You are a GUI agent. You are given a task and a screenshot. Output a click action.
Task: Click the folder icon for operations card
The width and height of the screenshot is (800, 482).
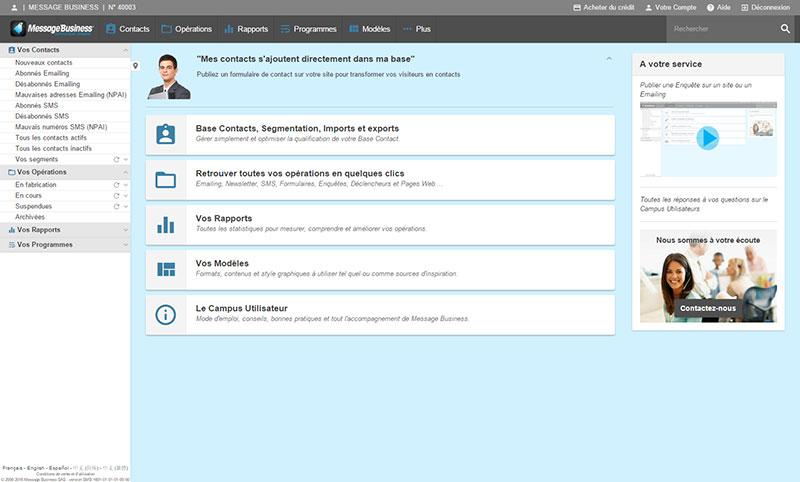point(166,180)
